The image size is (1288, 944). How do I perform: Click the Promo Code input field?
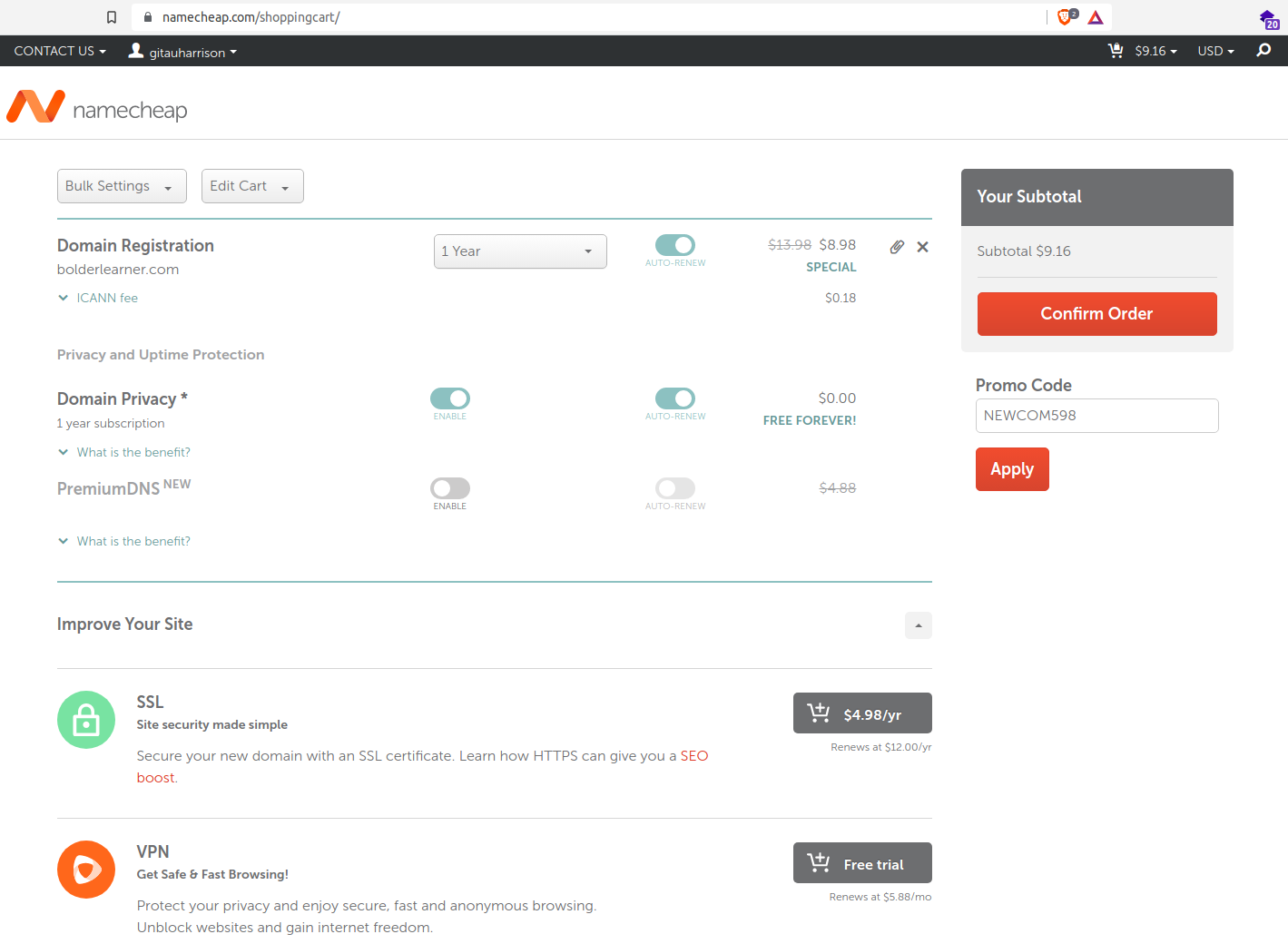(1096, 416)
